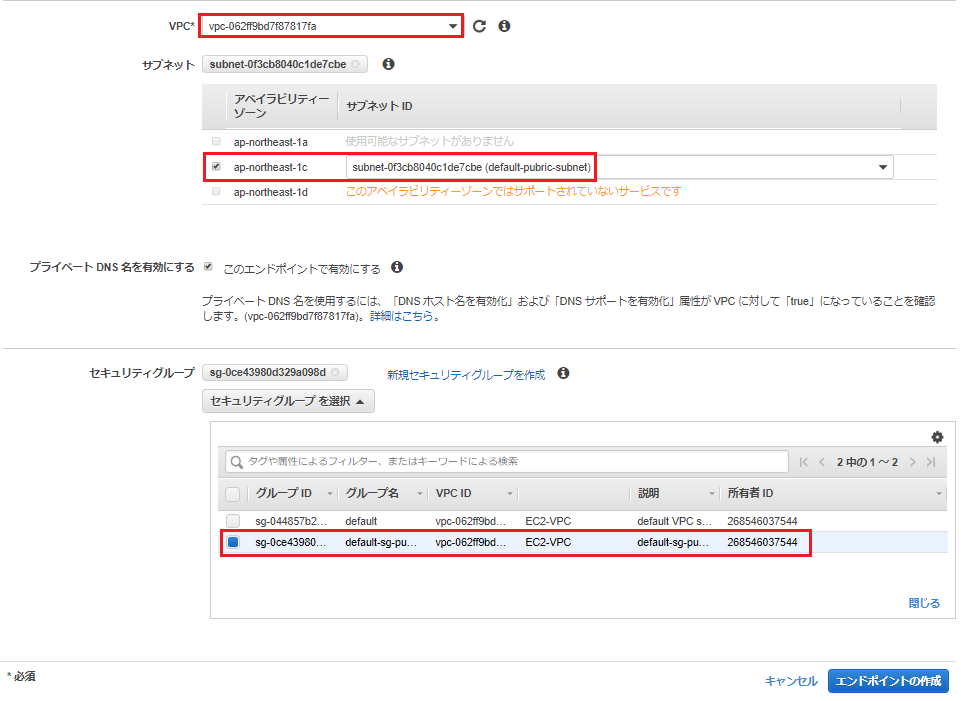Viewport: 961px width, 701px height.
Task: Toggle enable private DNS for this endpoint
Action: 208,267
